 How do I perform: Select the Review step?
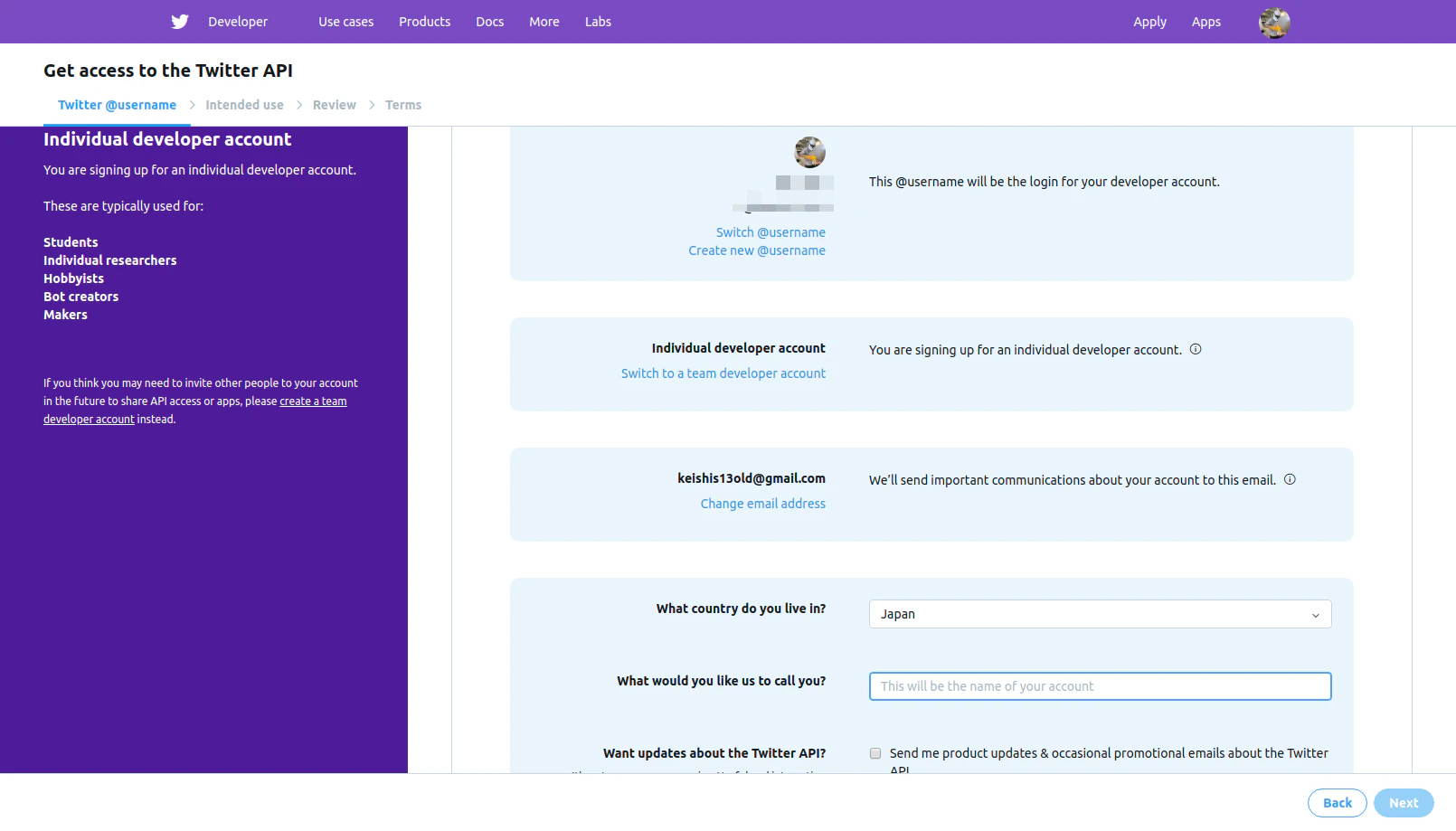334,105
